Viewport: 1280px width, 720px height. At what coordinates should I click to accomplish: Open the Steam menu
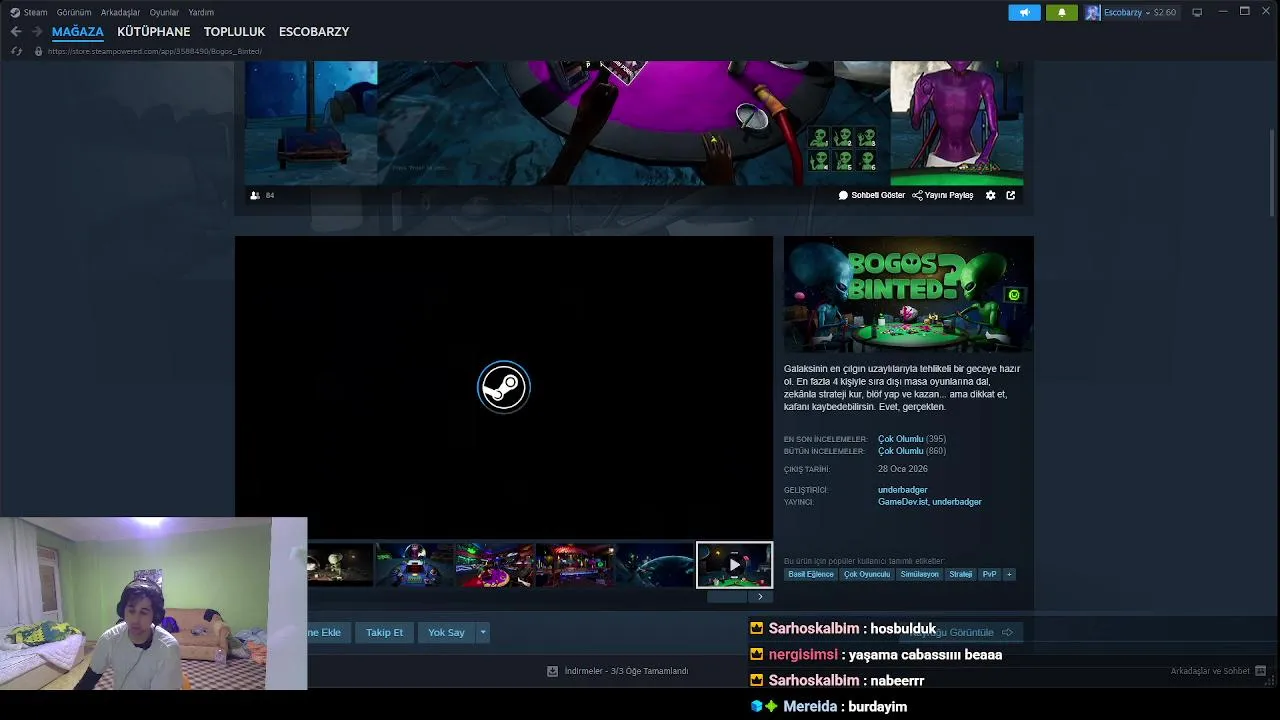pos(29,12)
